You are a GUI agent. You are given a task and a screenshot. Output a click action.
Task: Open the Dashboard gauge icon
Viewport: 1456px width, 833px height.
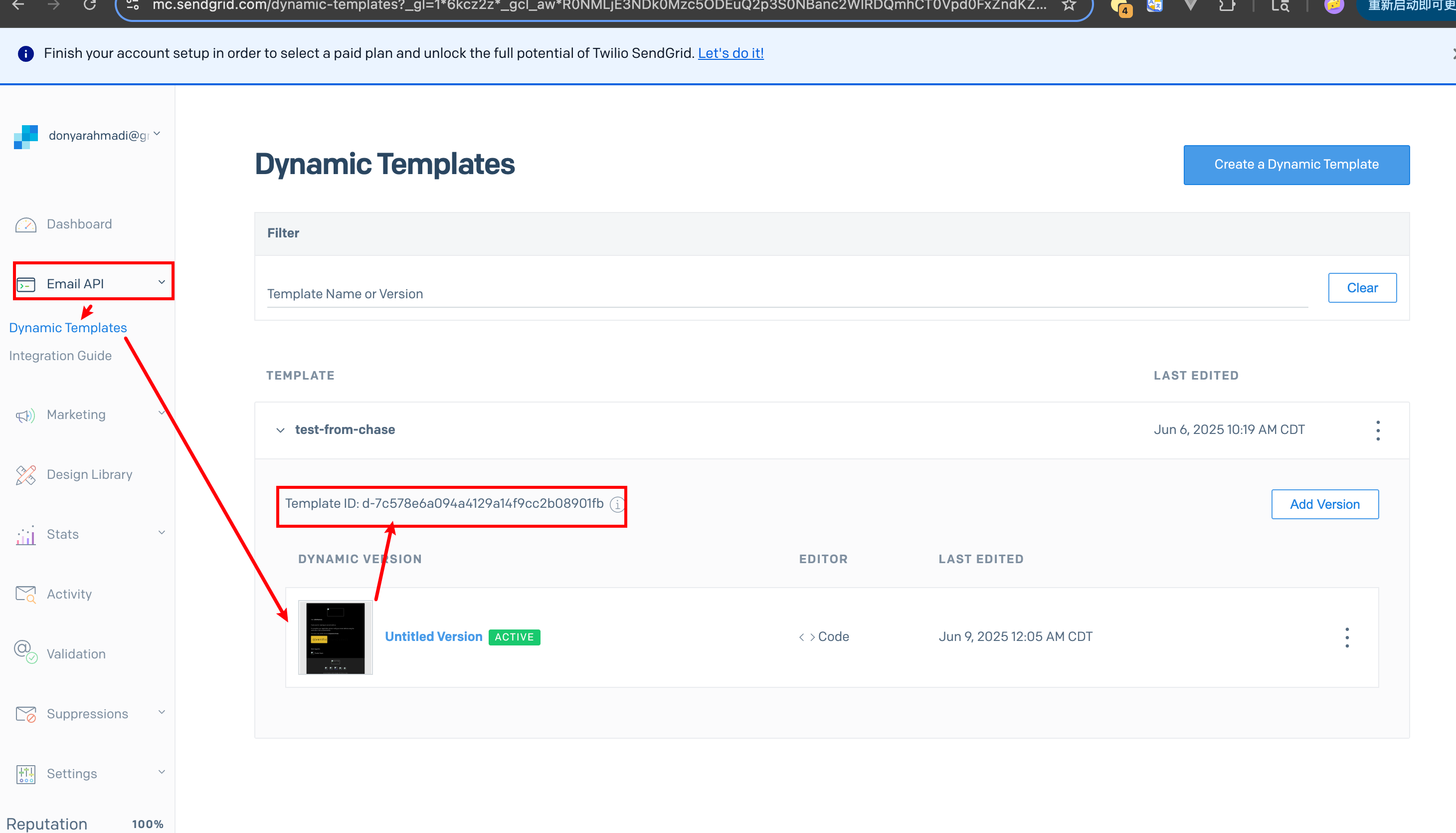[x=26, y=225]
